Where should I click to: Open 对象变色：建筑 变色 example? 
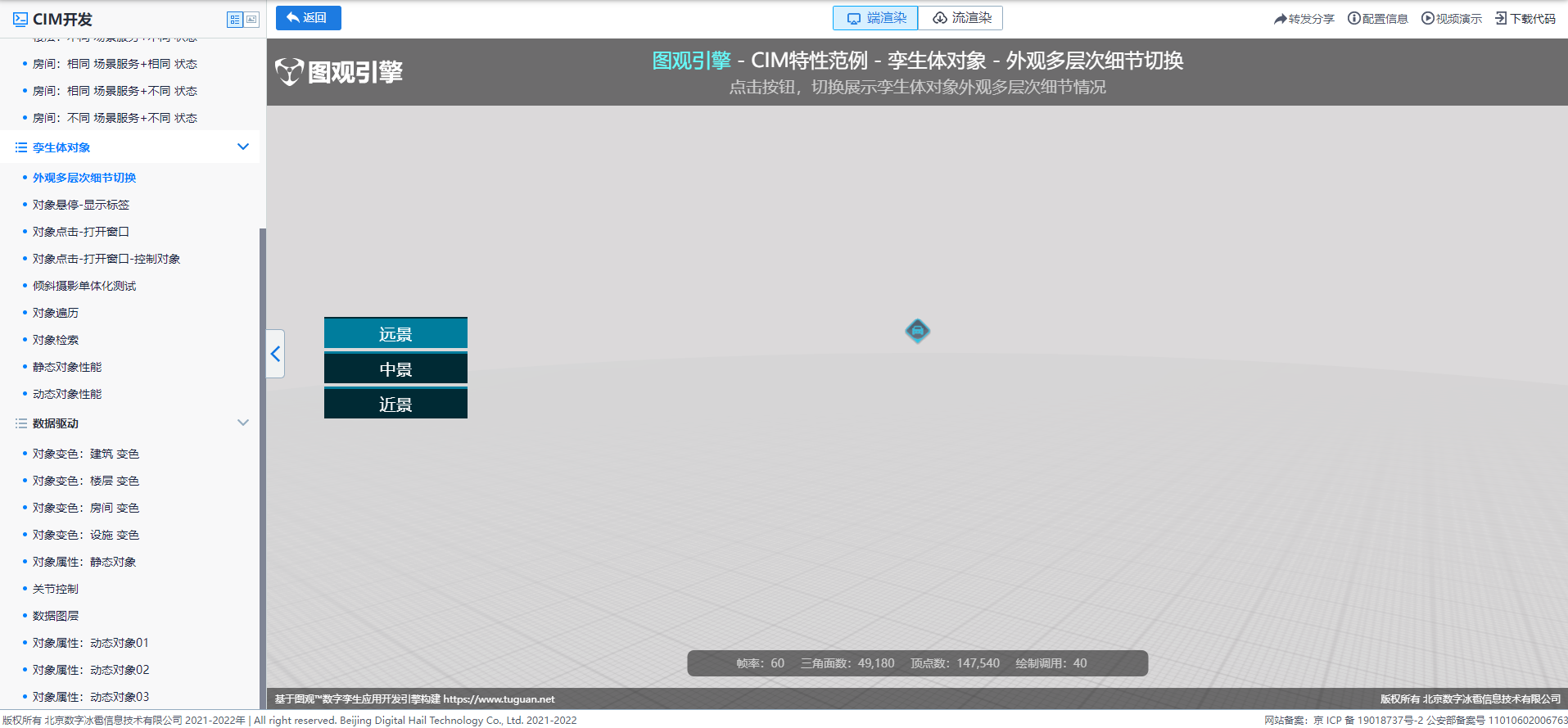(x=86, y=454)
